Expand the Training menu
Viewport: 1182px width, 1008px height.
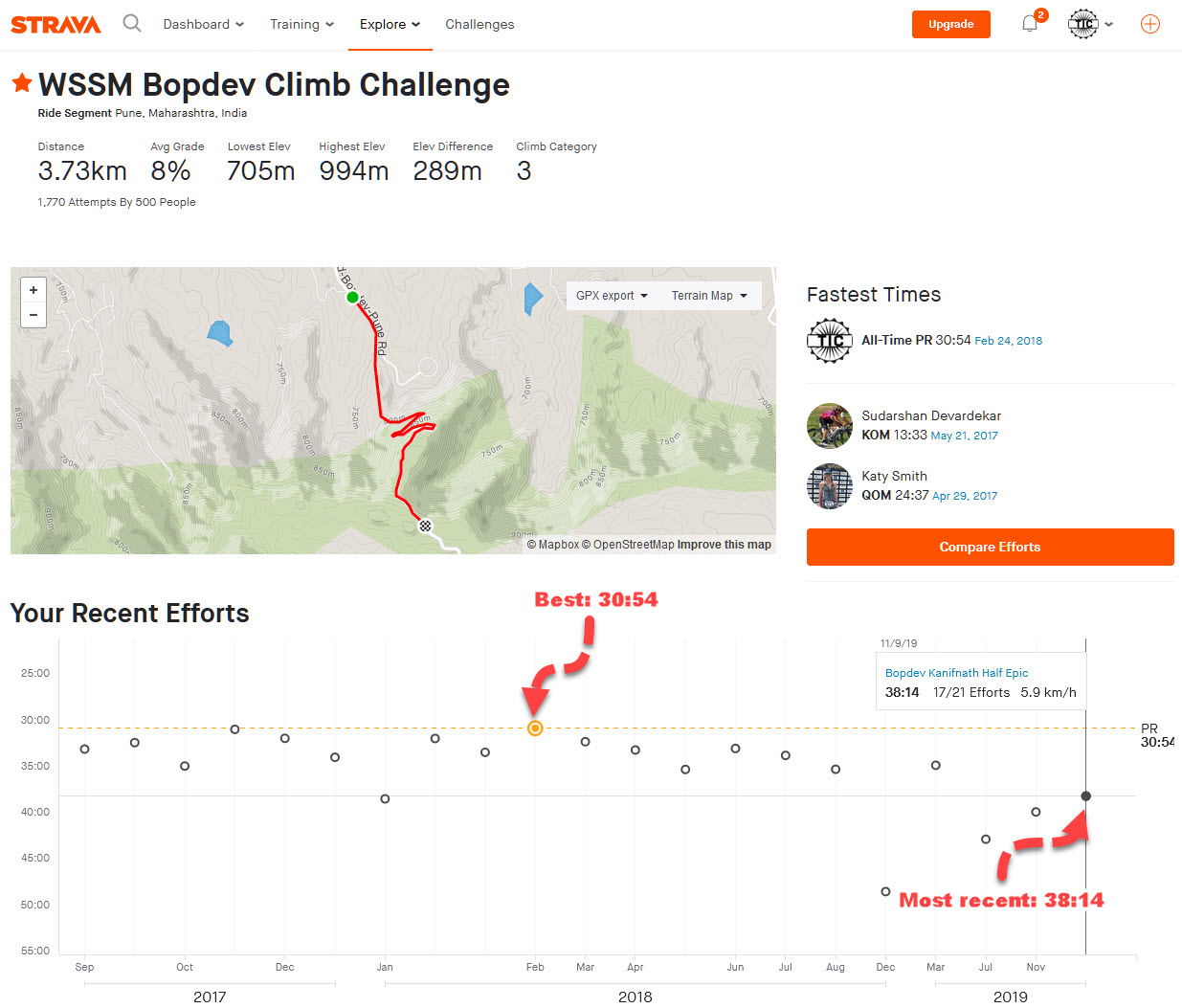coord(301,24)
